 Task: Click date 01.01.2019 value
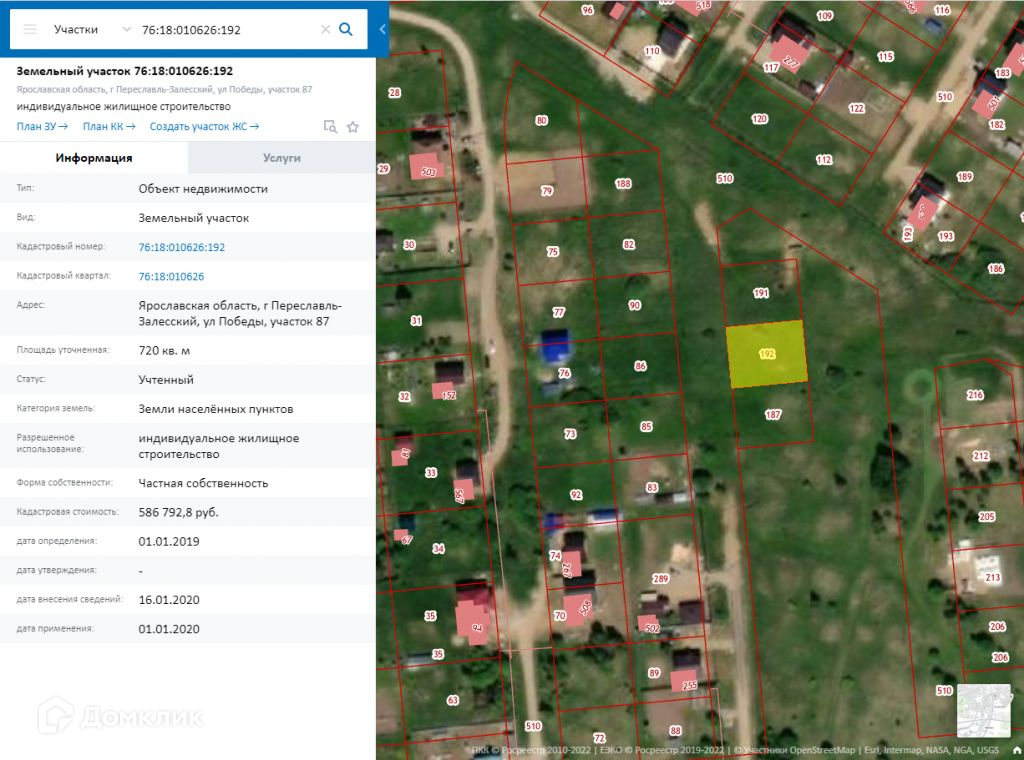tap(169, 542)
